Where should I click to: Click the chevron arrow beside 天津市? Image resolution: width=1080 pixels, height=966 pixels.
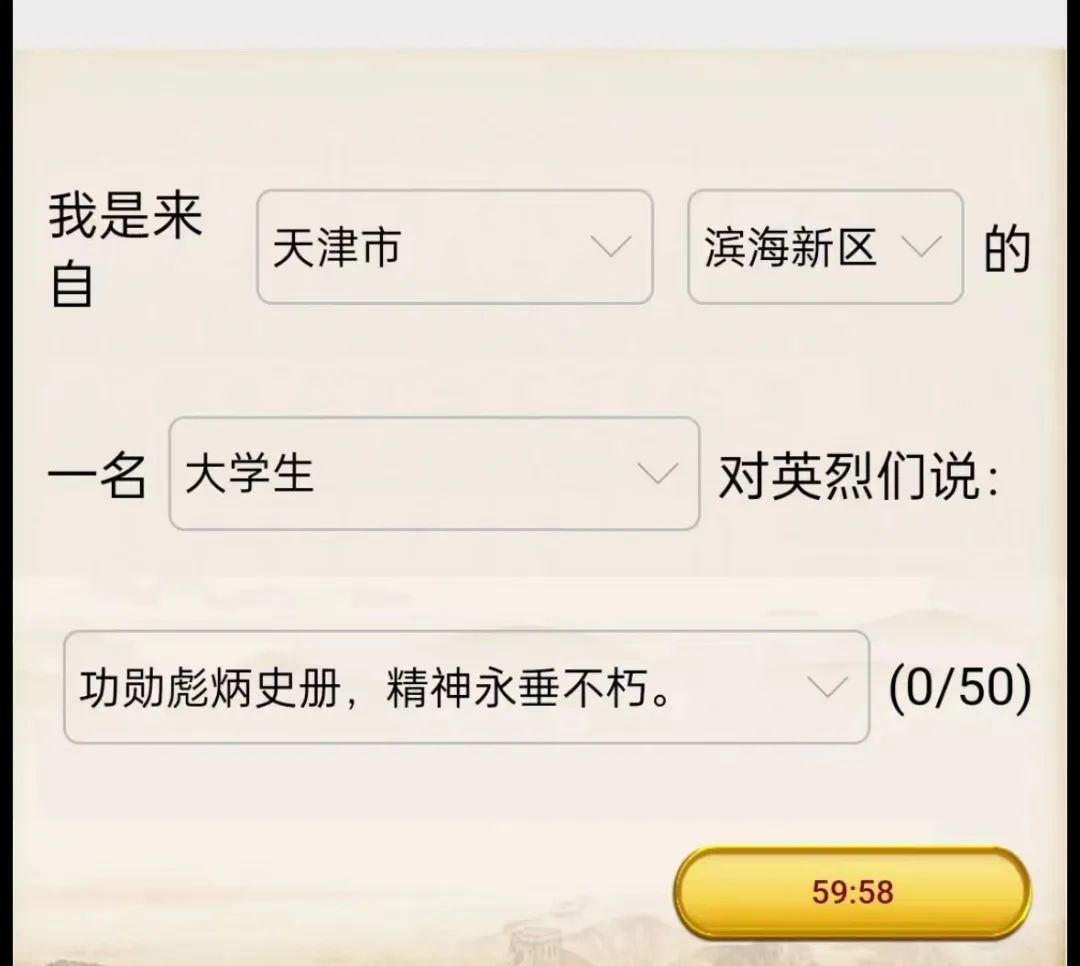(610, 247)
